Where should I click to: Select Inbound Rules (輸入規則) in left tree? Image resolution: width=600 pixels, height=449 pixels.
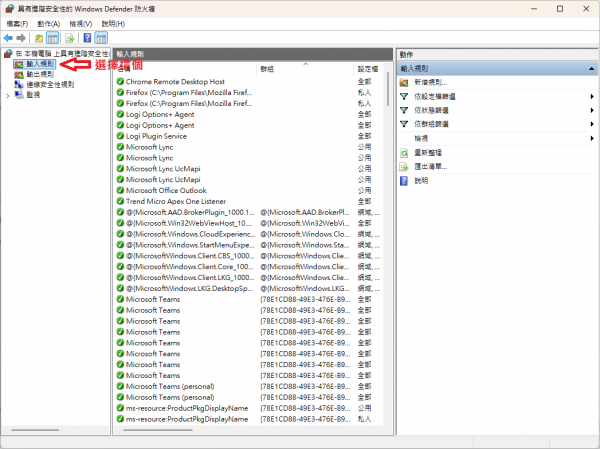click(40, 63)
